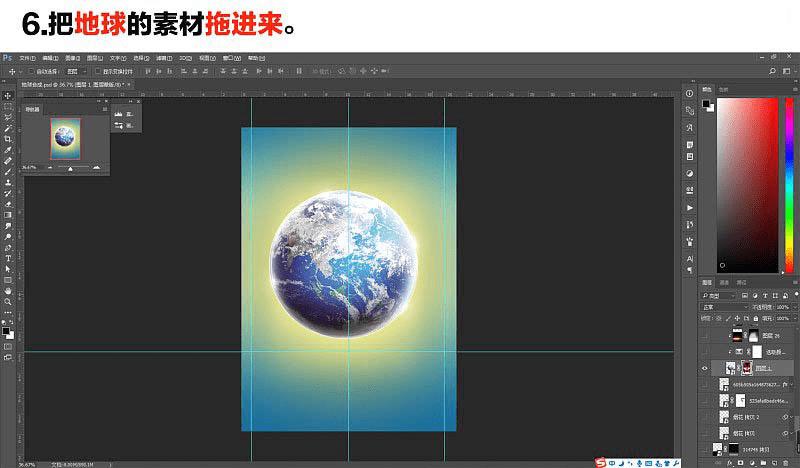Toggle Quick Mask mode in toolbox
The height and width of the screenshot is (468, 800).
pyautogui.click(x=8, y=347)
